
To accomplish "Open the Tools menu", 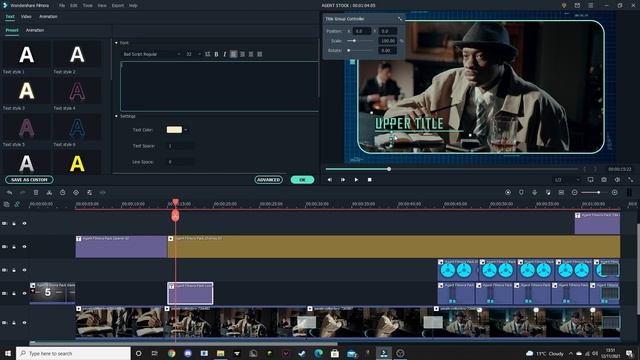I will [x=87, y=6].
